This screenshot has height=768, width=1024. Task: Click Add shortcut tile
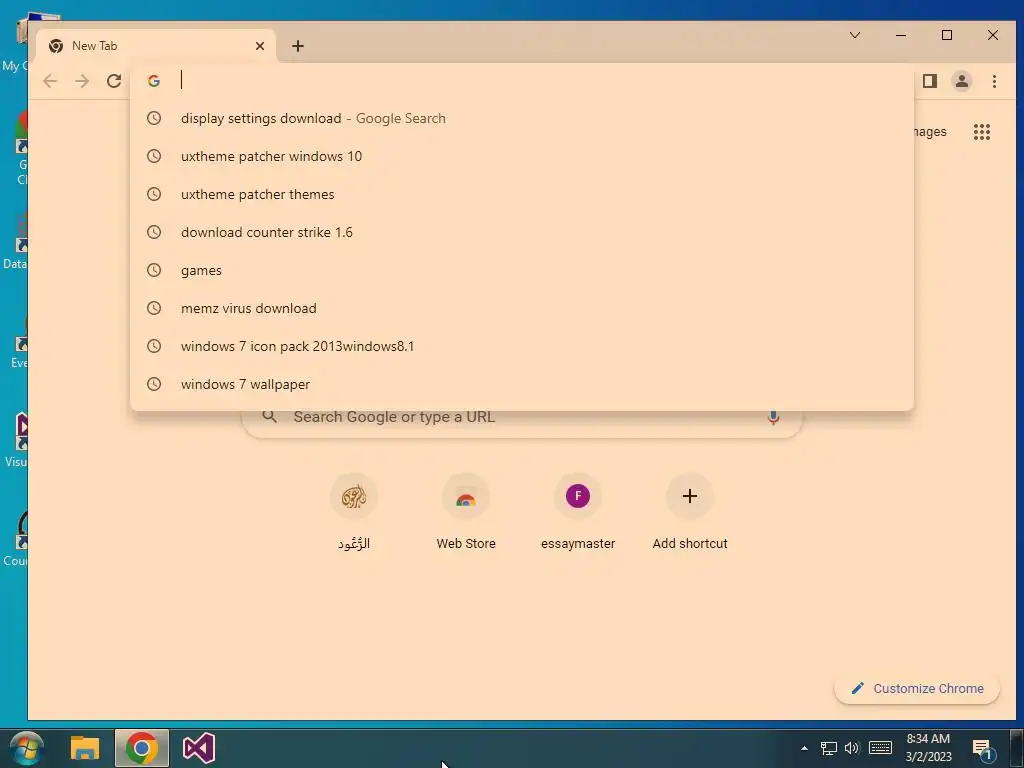click(690, 513)
